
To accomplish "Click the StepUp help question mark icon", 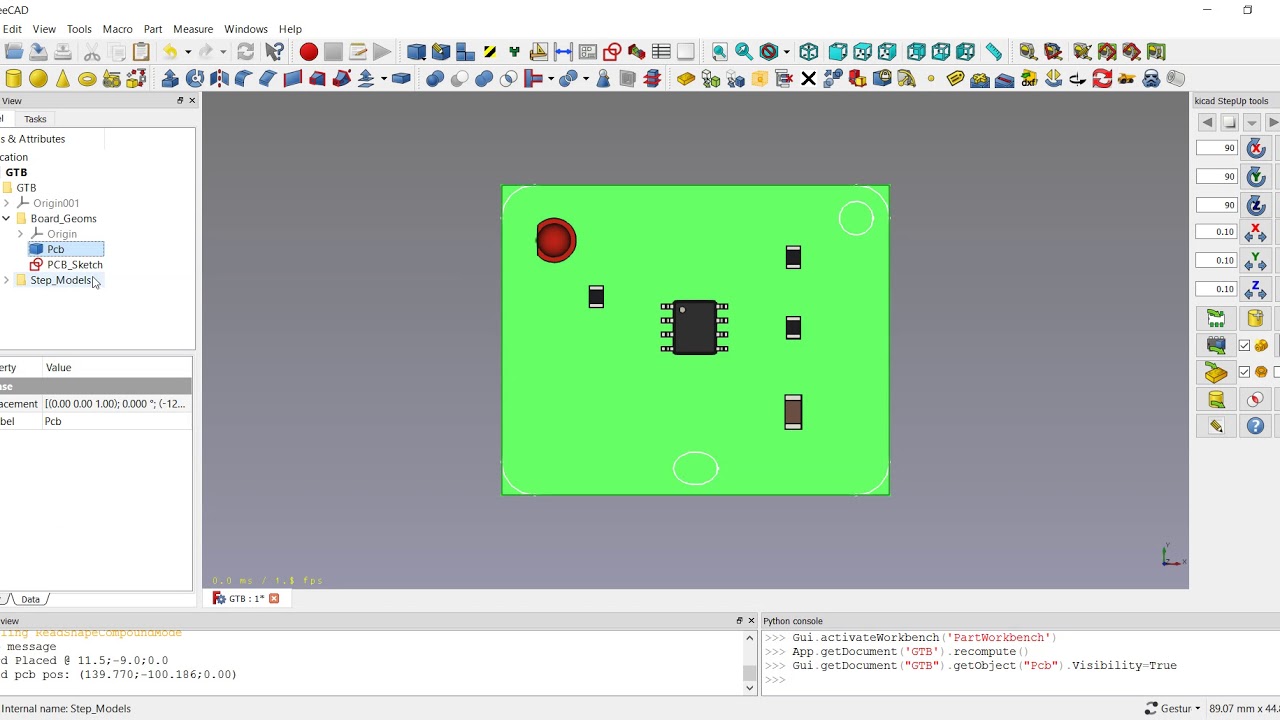I will [1256, 426].
